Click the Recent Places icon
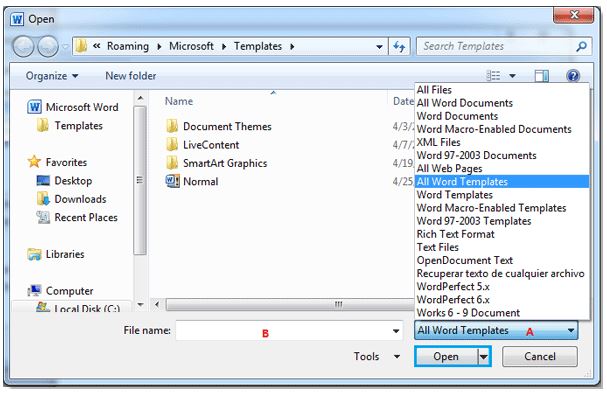The height and width of the screenshot is (396, 607). pyautogui.click(x=43, y=217)
